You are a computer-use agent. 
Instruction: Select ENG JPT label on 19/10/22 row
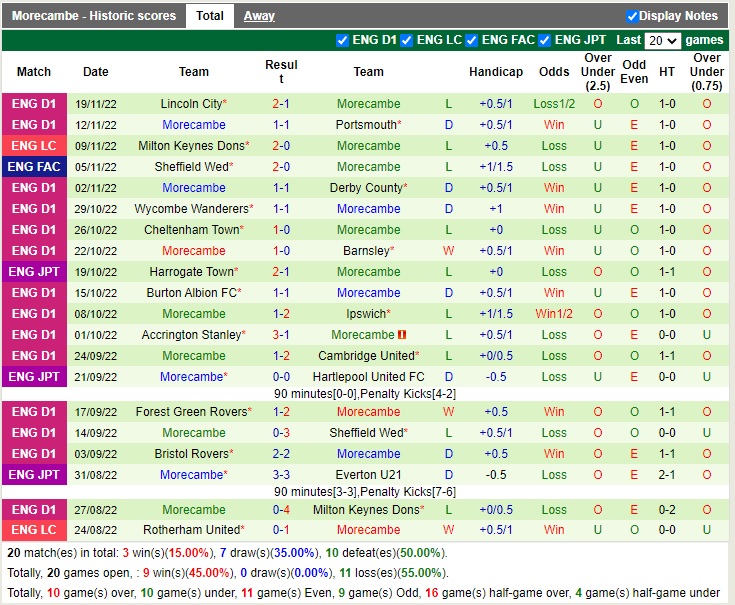click(34, 272)
